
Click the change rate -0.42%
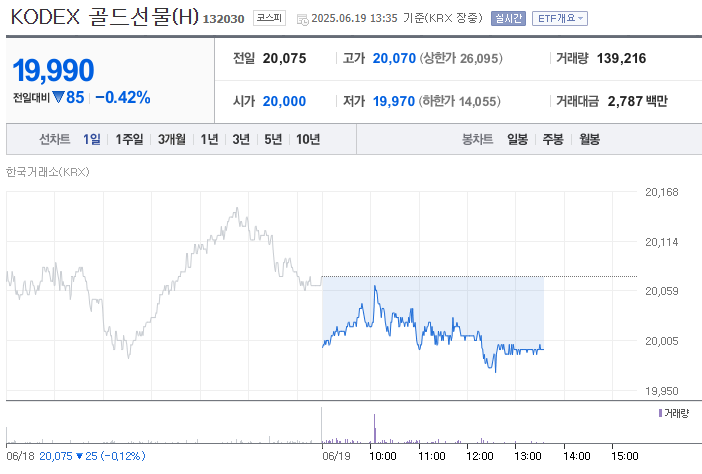click(123, 97)
